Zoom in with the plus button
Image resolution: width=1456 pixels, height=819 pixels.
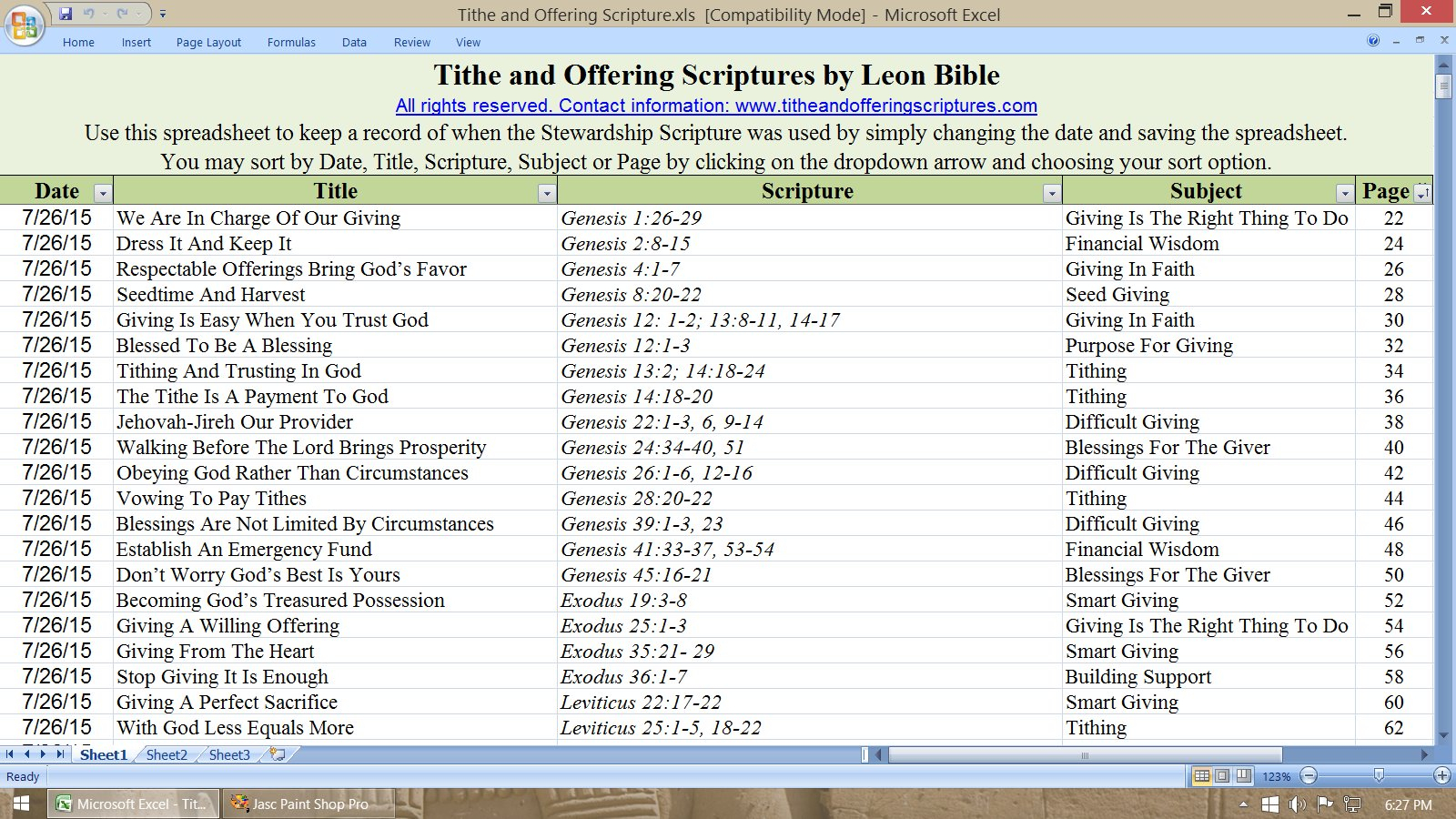click(x=1441, y=775)
